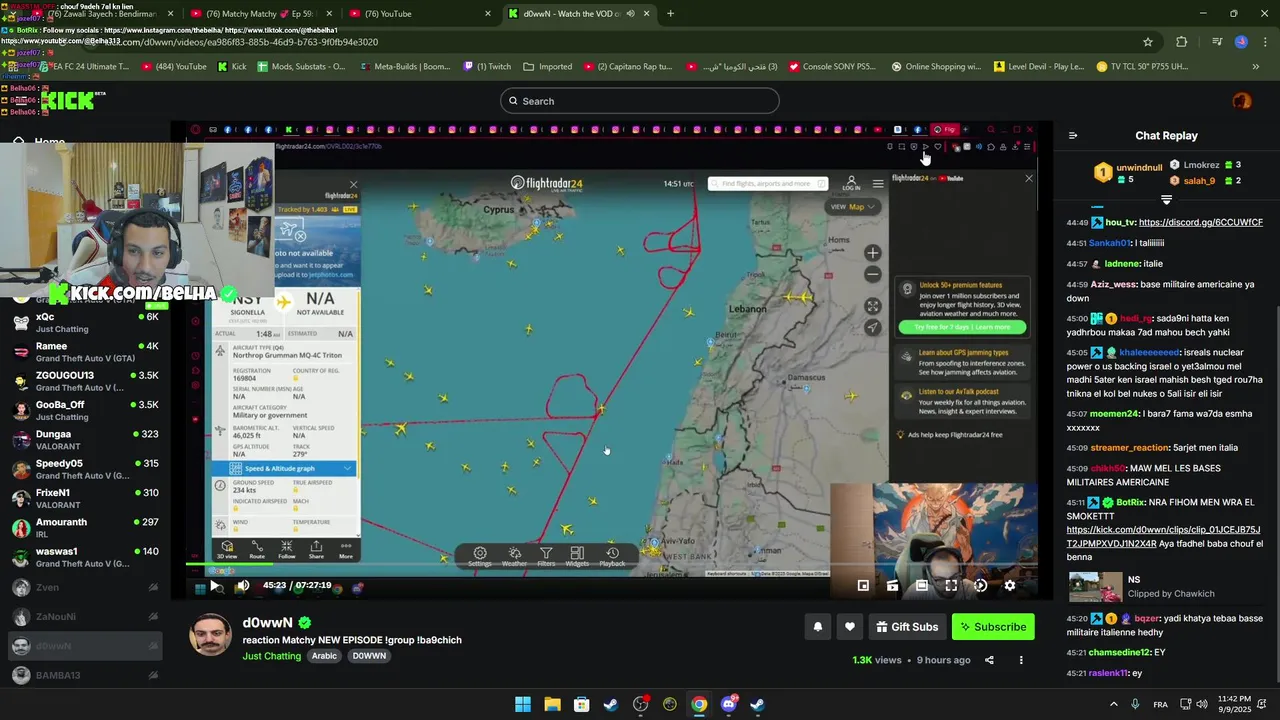Open Flightradar24 Weather tool
Image resolution: width=1280 pixels, height=720 pixels.
coord(514,556)
